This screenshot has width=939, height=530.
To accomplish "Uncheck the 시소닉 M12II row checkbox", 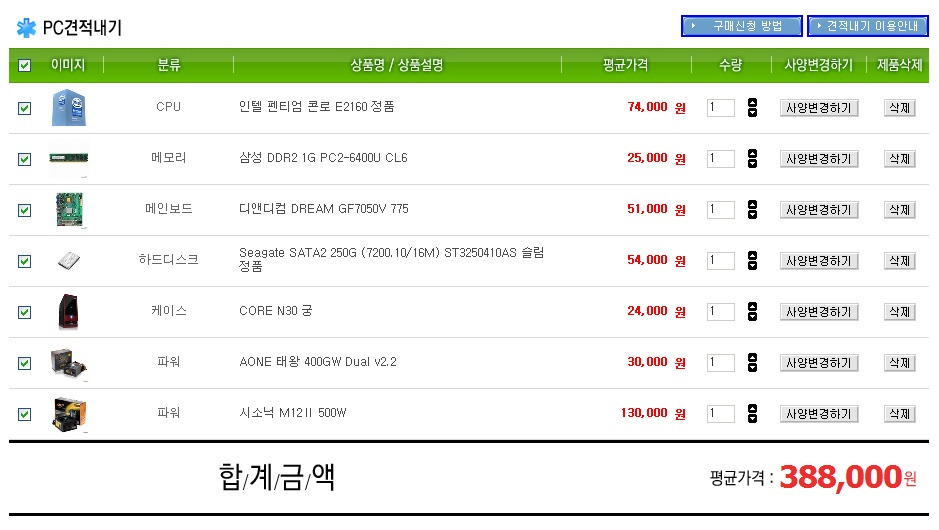I will [25, 414].
